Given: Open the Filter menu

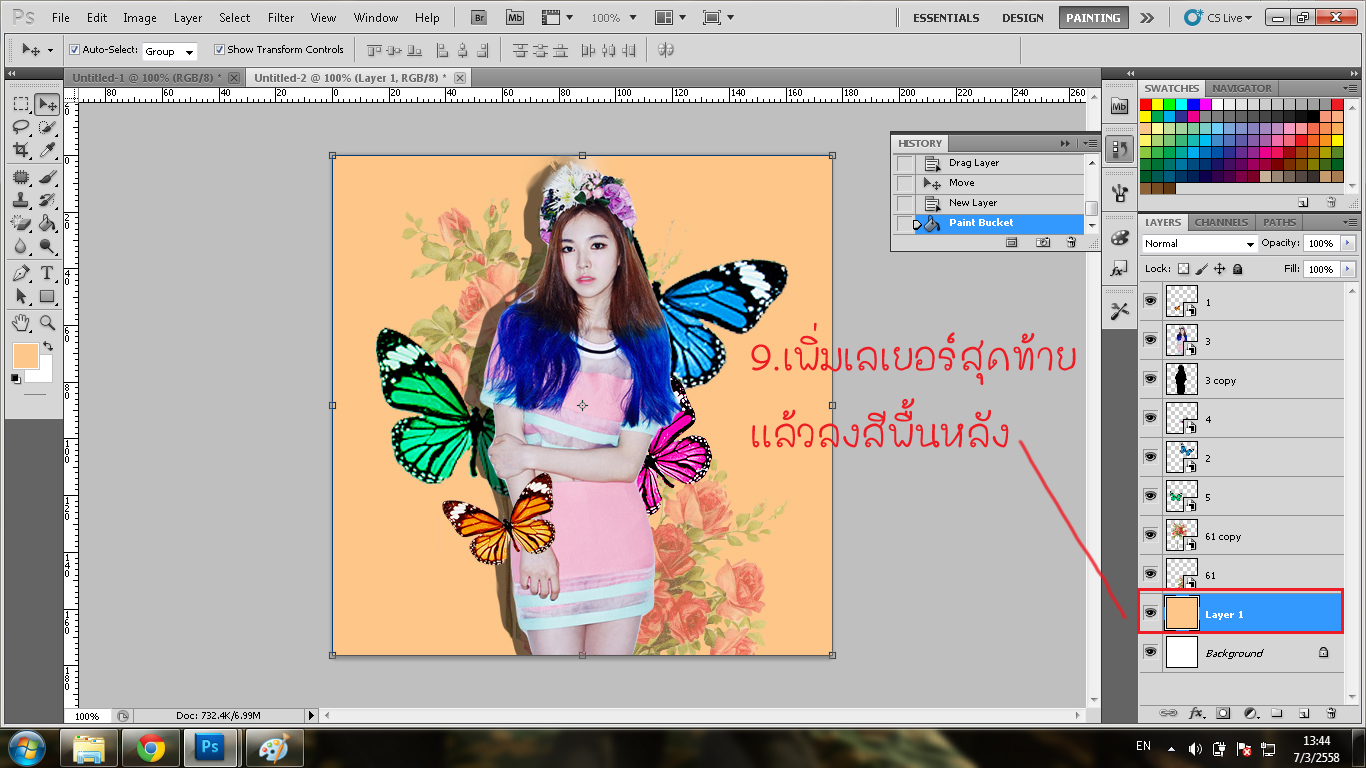Looking at the screenshot, I should (x=281, y=18).
